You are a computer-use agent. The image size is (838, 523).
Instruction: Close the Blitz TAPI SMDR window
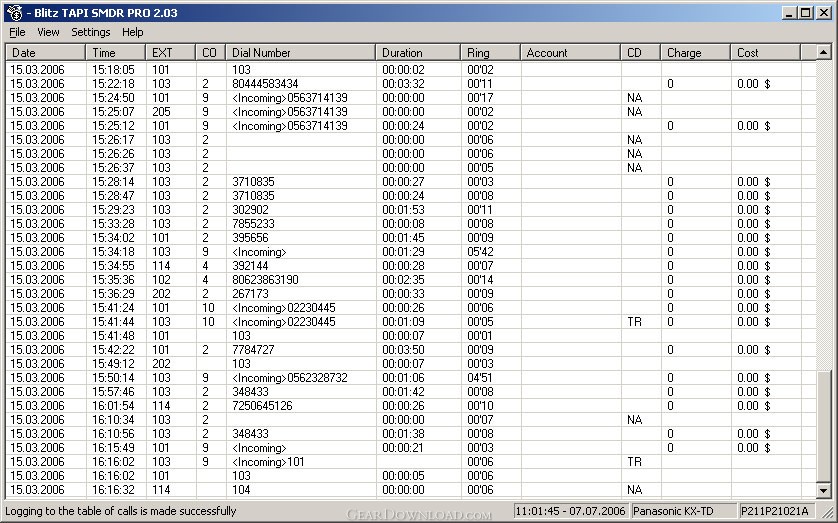click(824, 13)
